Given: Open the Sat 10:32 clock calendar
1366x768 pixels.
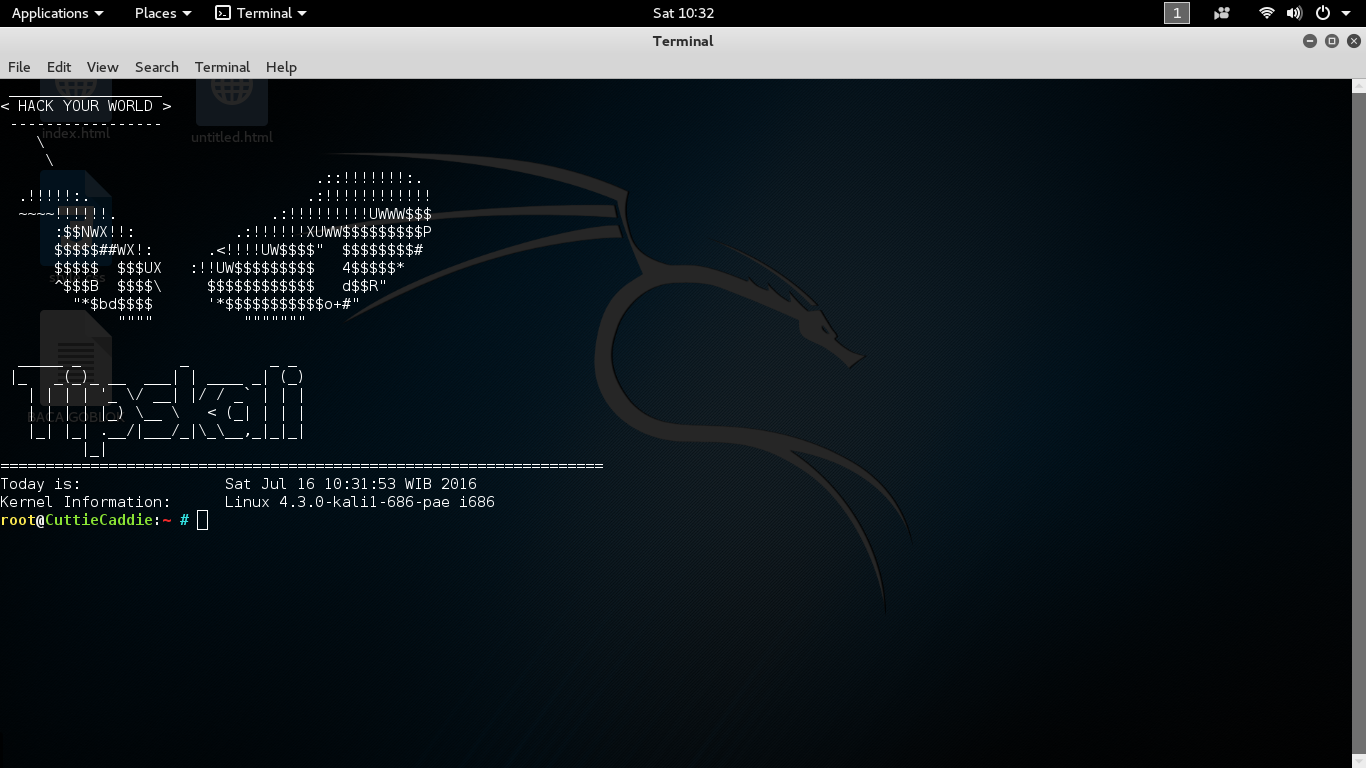Looking at the screenshot, I should click(683, 13).
